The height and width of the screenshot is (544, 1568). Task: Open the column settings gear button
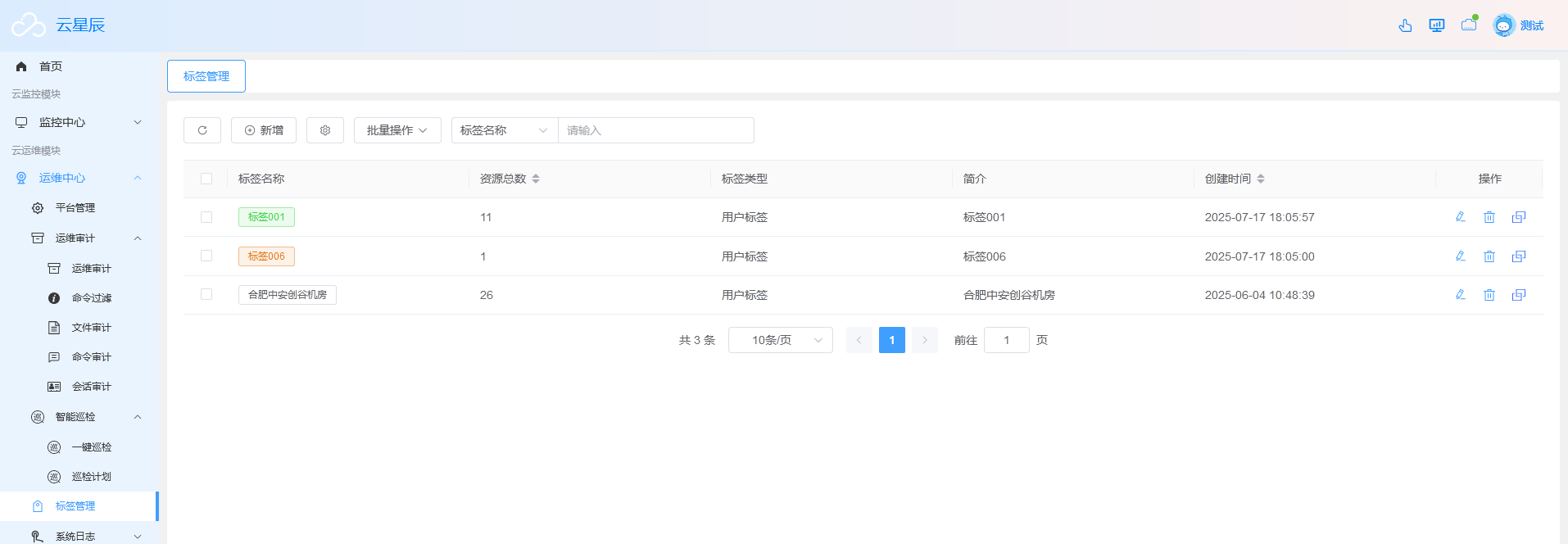[x=325, y=130]
